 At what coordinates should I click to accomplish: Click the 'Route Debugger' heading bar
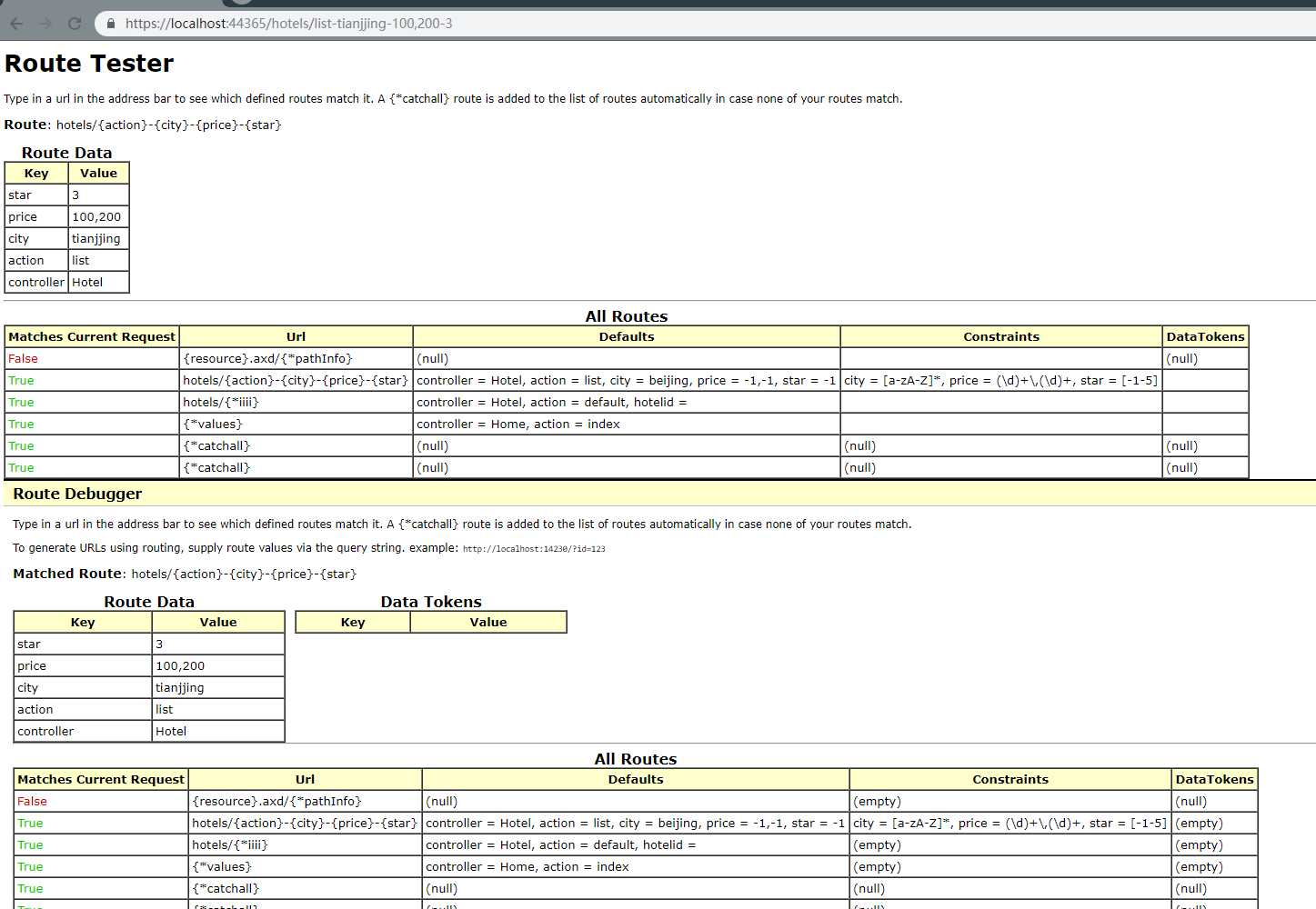659,494
